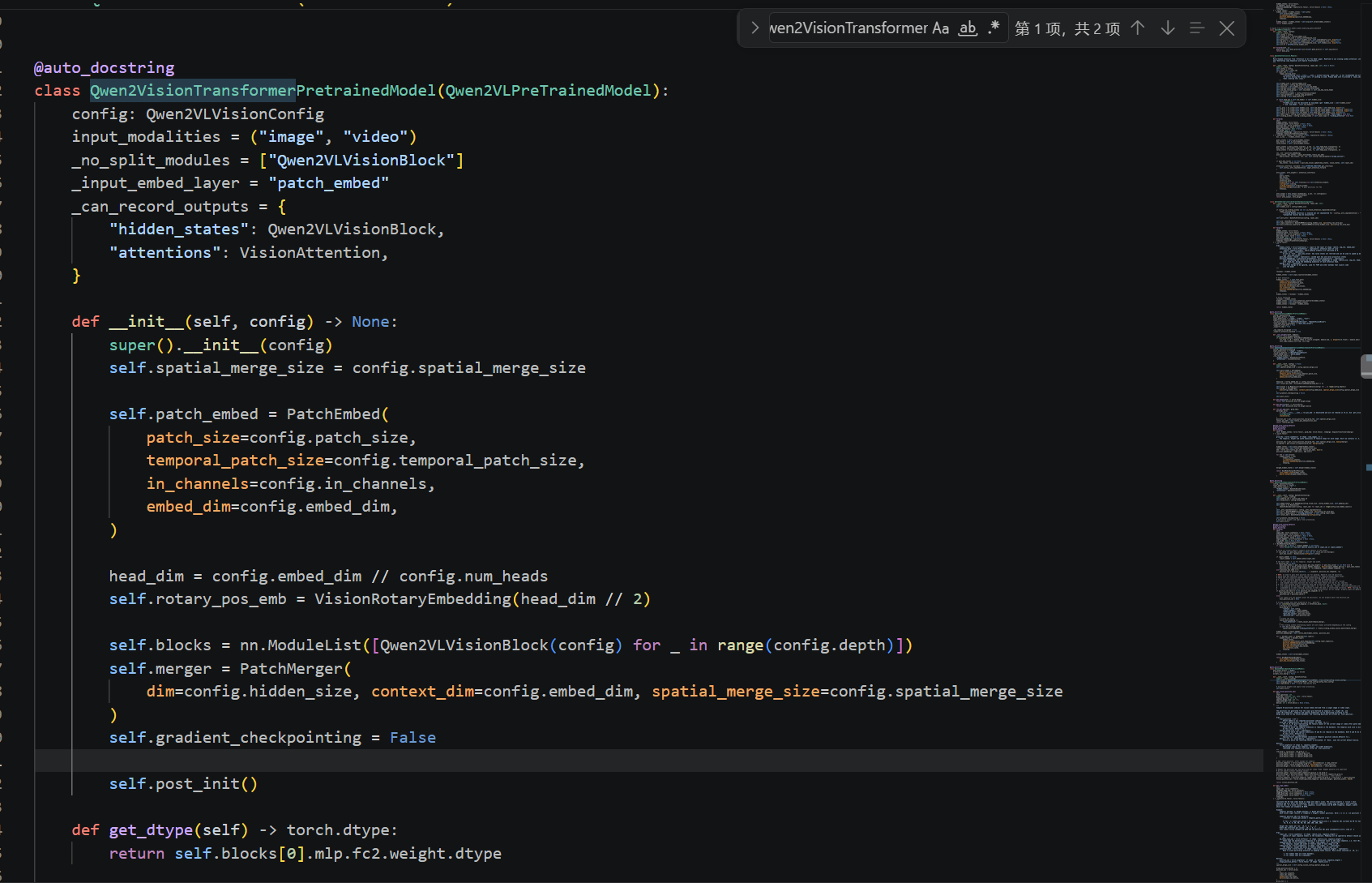
Task: Click 'config.depth' inside range call
Action: (x=829, y=645)
